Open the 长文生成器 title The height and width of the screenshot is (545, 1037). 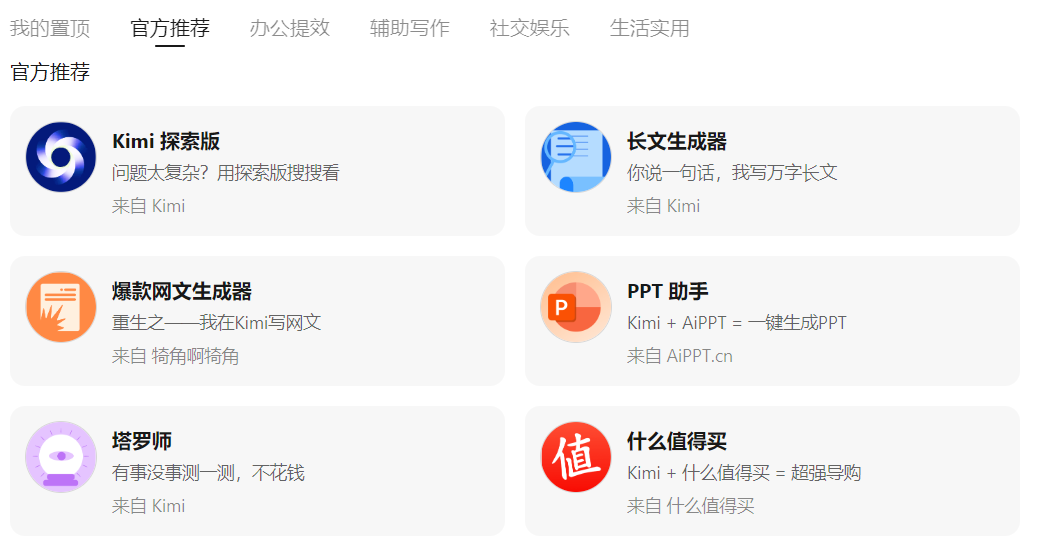(677, 142)
